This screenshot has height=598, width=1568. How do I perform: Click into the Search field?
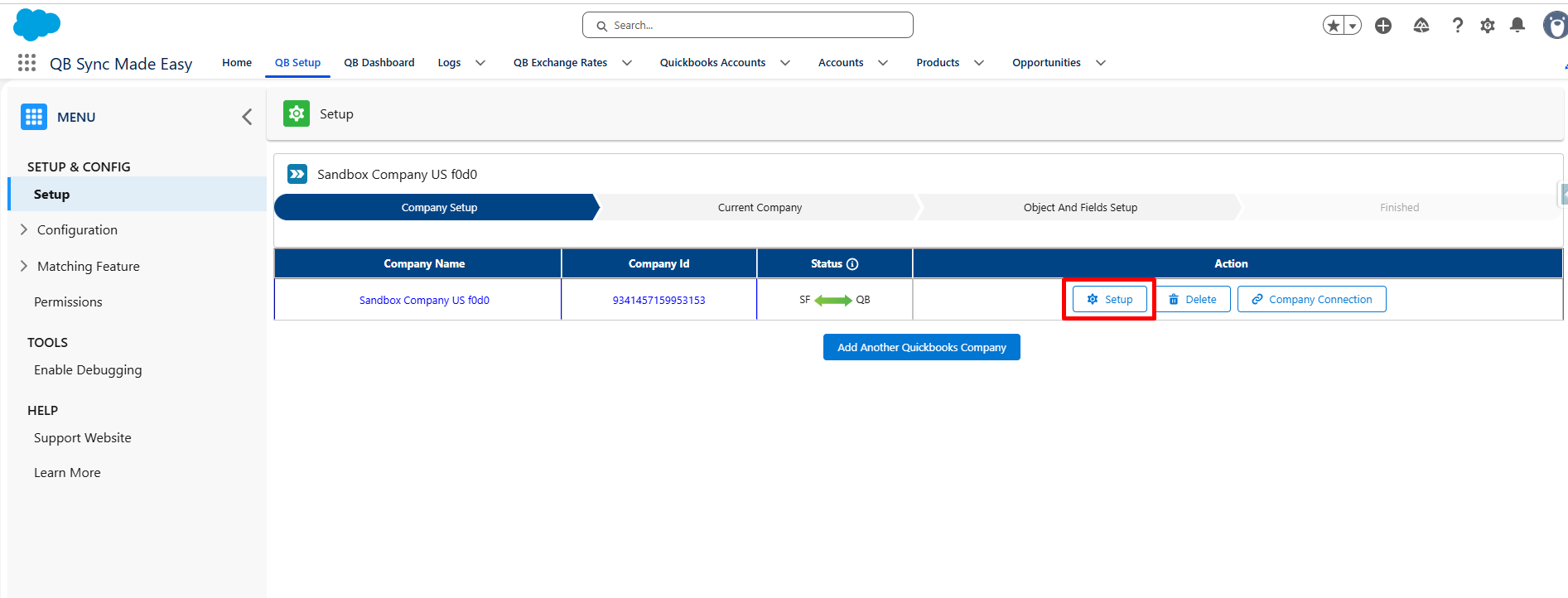click(748, 25)
